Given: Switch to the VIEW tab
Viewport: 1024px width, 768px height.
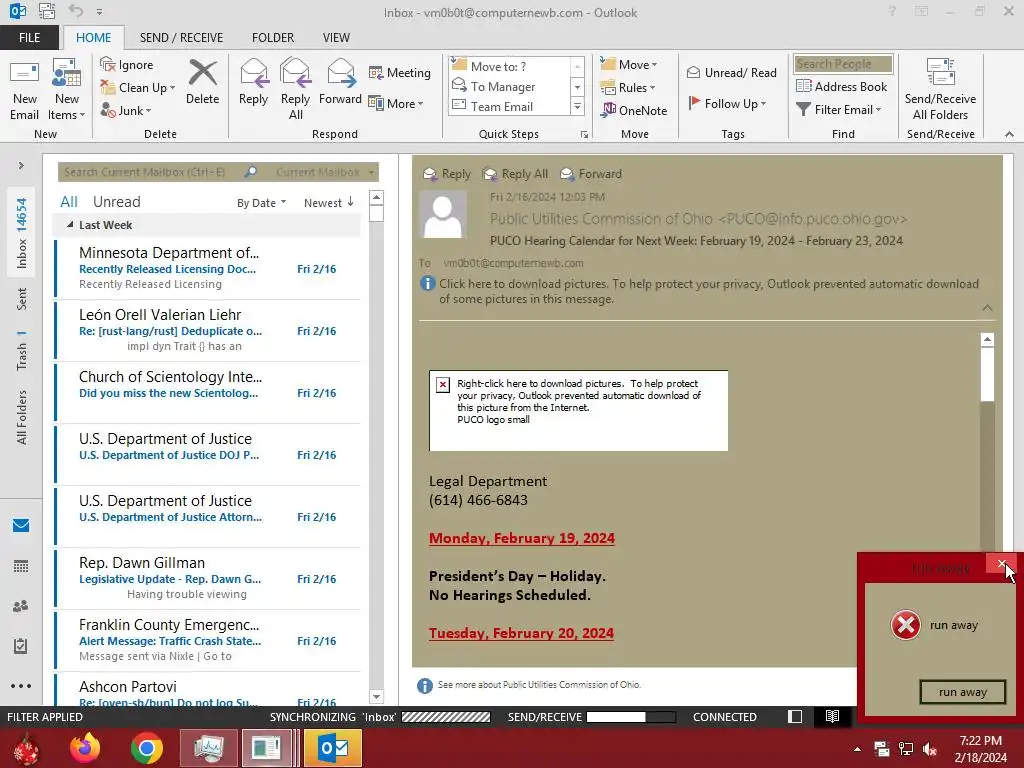Looking at the screenshot, I should (x=336, y=38).
